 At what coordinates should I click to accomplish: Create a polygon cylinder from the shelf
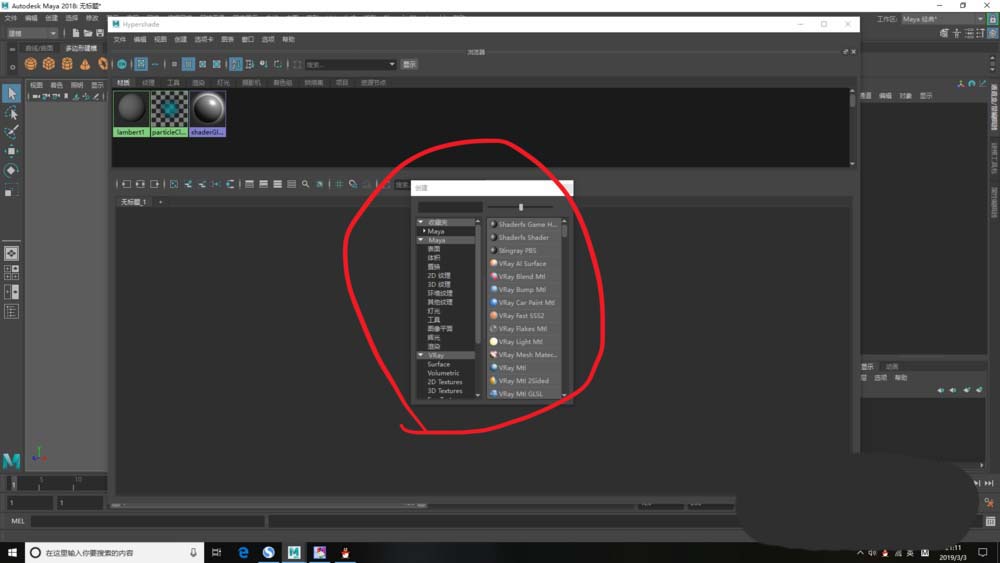tap(67, 64)
